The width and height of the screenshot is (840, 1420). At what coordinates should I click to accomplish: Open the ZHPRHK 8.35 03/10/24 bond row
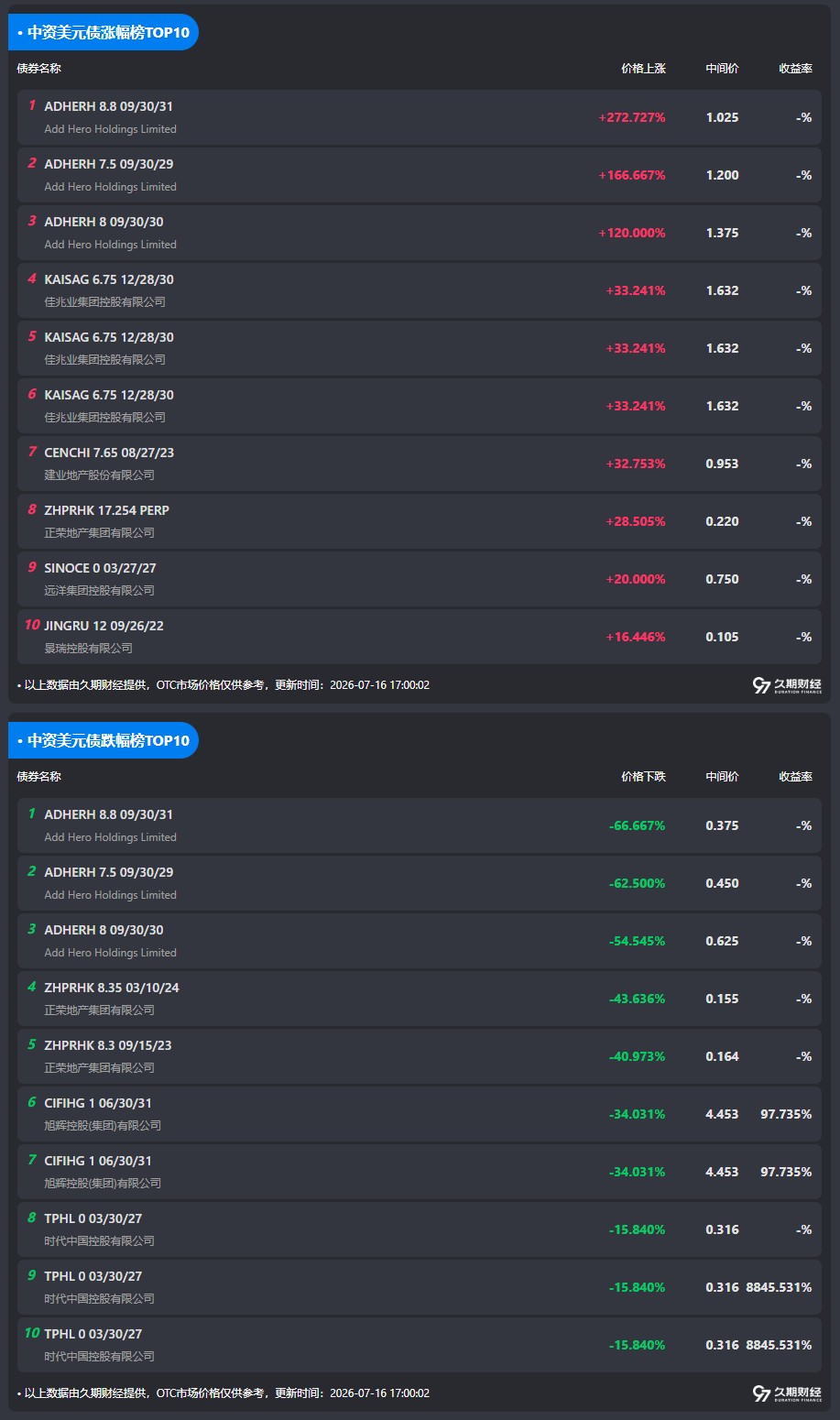[420, 999]
